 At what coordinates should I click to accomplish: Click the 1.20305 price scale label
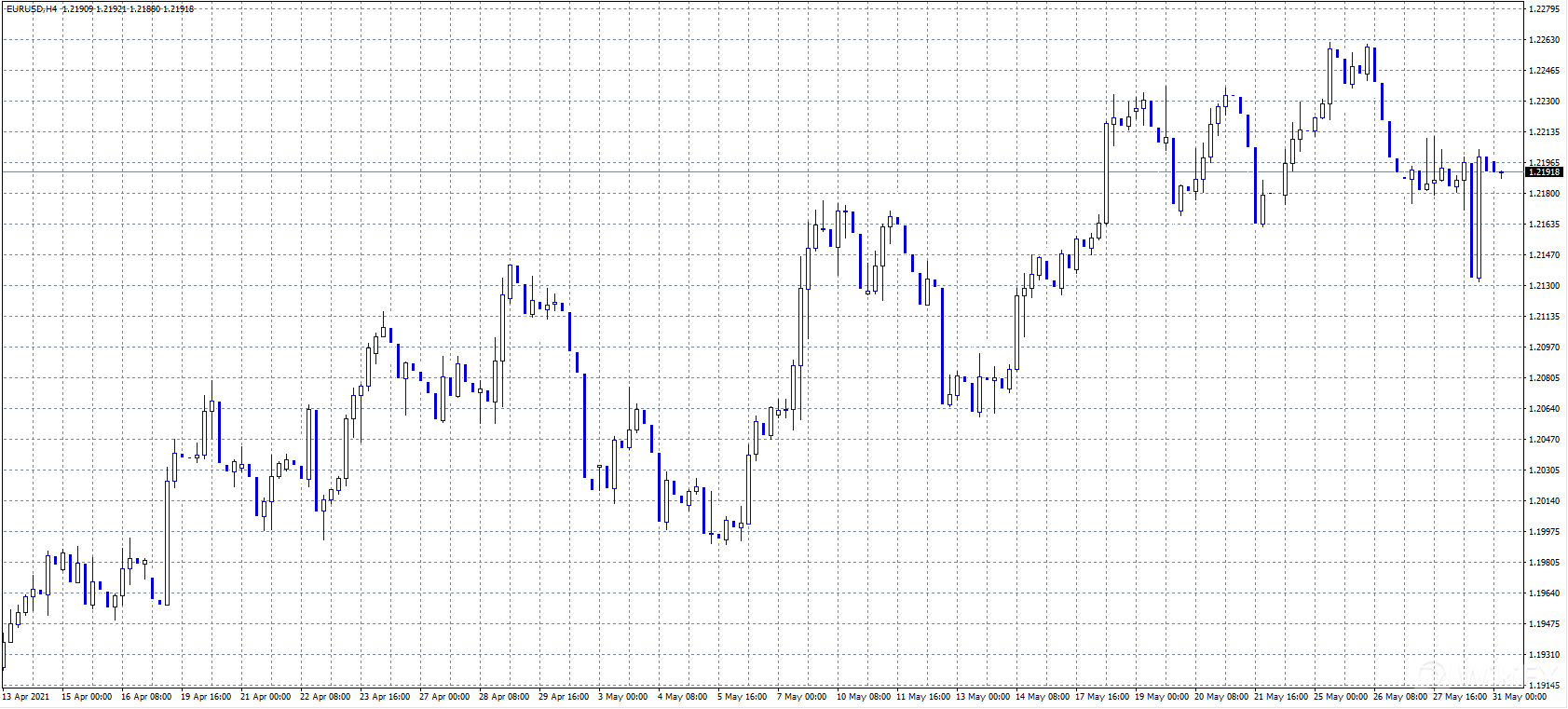(1544, 470)
